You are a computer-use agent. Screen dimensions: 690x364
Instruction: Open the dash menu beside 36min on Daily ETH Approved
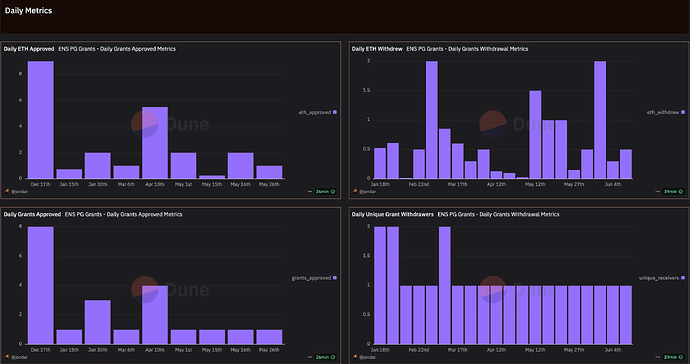(310, 191)
